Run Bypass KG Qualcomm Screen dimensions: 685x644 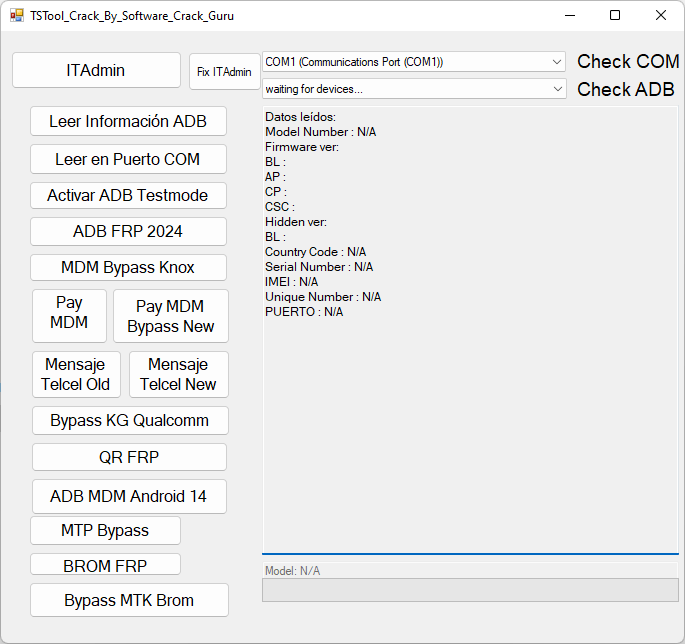coord(130,420)
